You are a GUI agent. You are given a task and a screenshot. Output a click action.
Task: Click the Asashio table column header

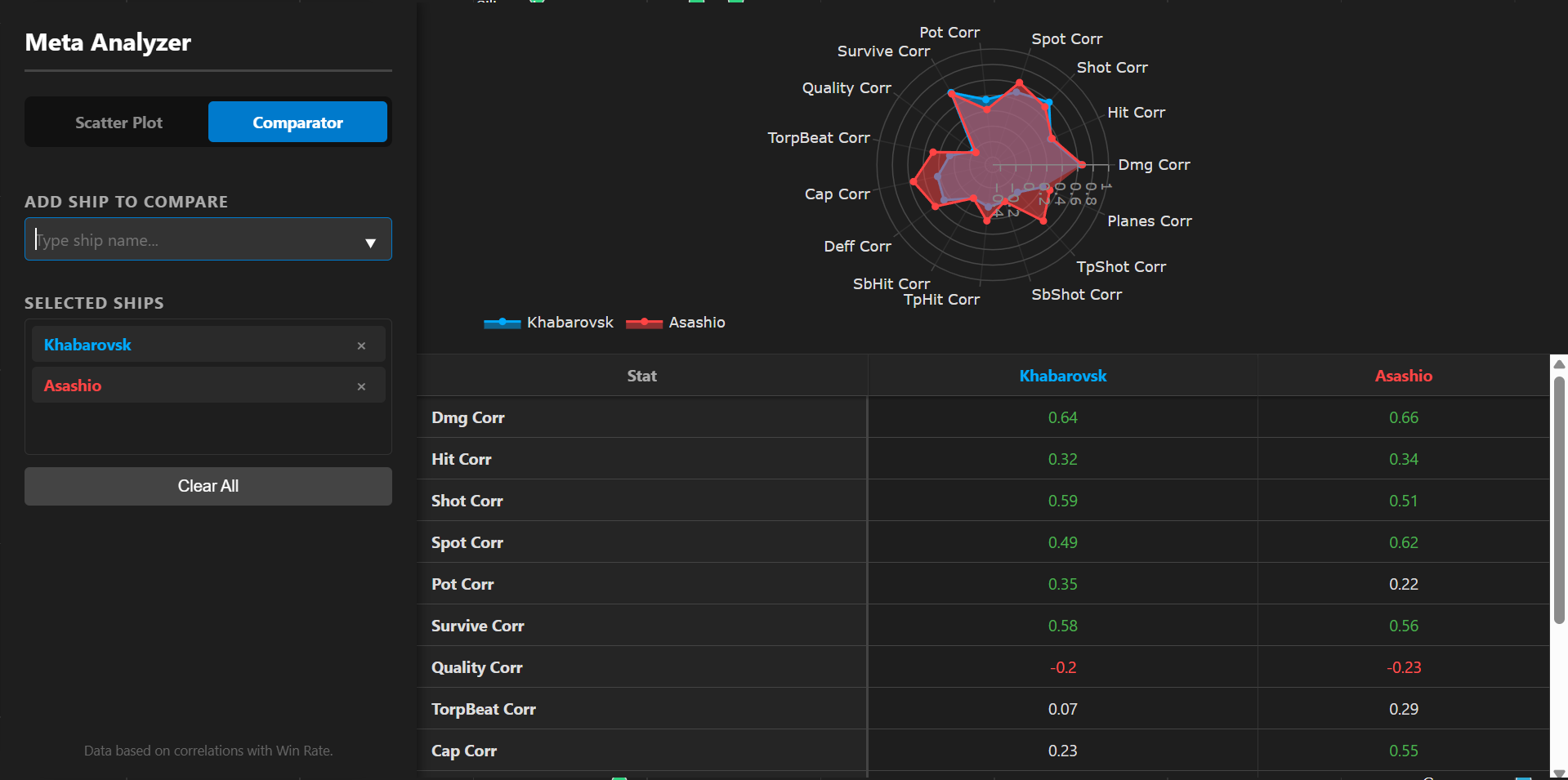(1403, 376)
